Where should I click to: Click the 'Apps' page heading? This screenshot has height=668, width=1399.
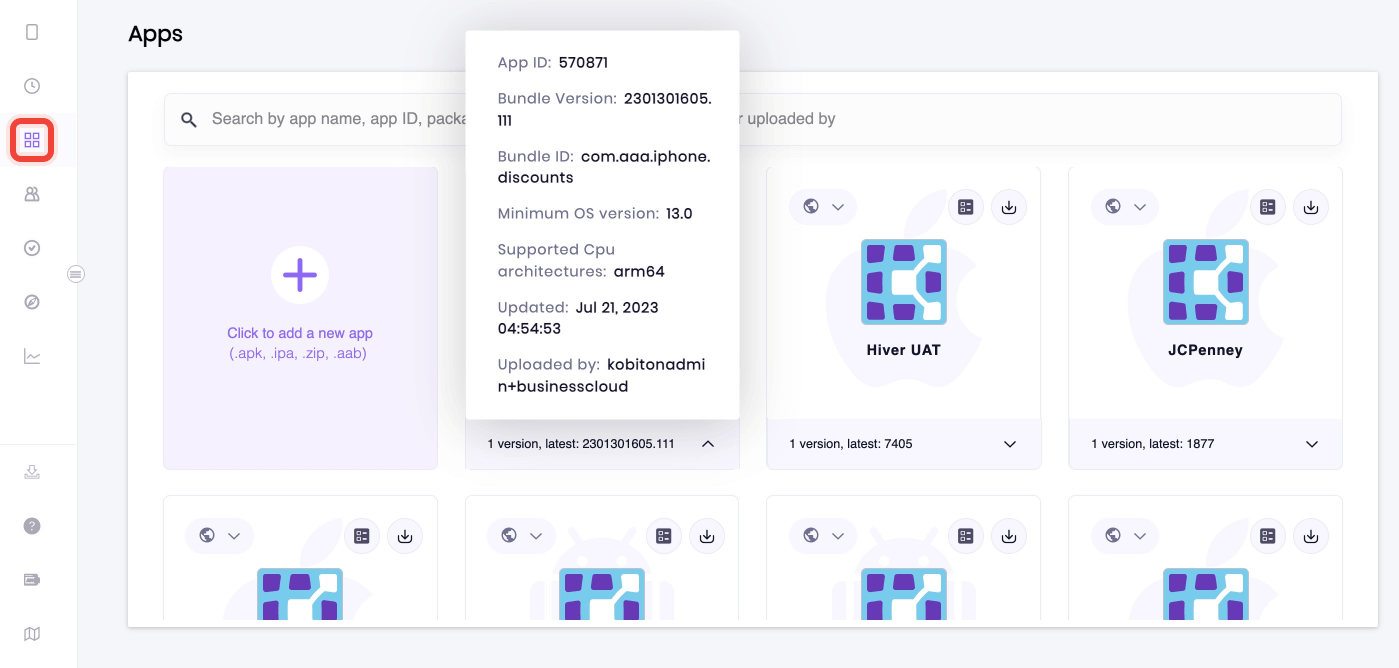tap(155, 34)
